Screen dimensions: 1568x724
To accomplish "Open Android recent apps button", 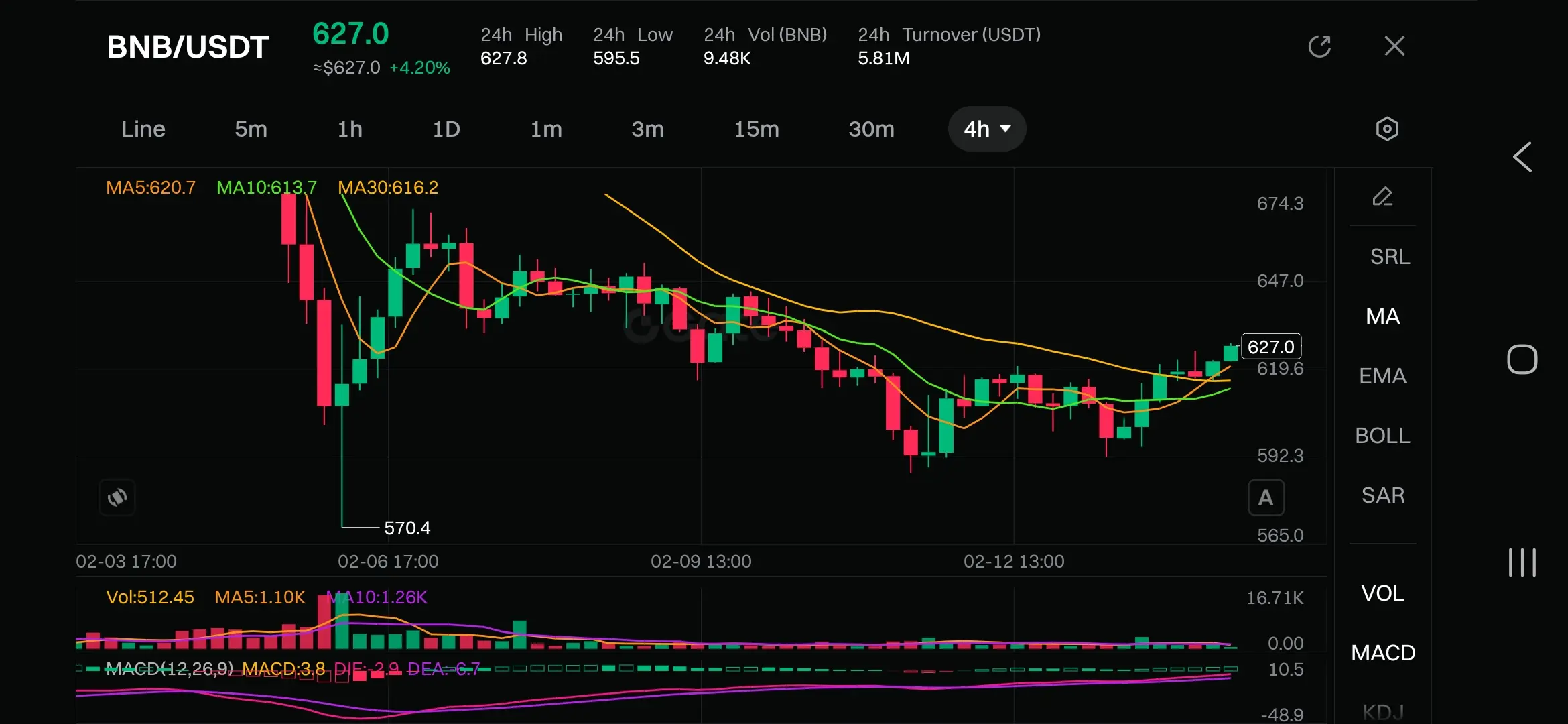I will click(1522, 562).
